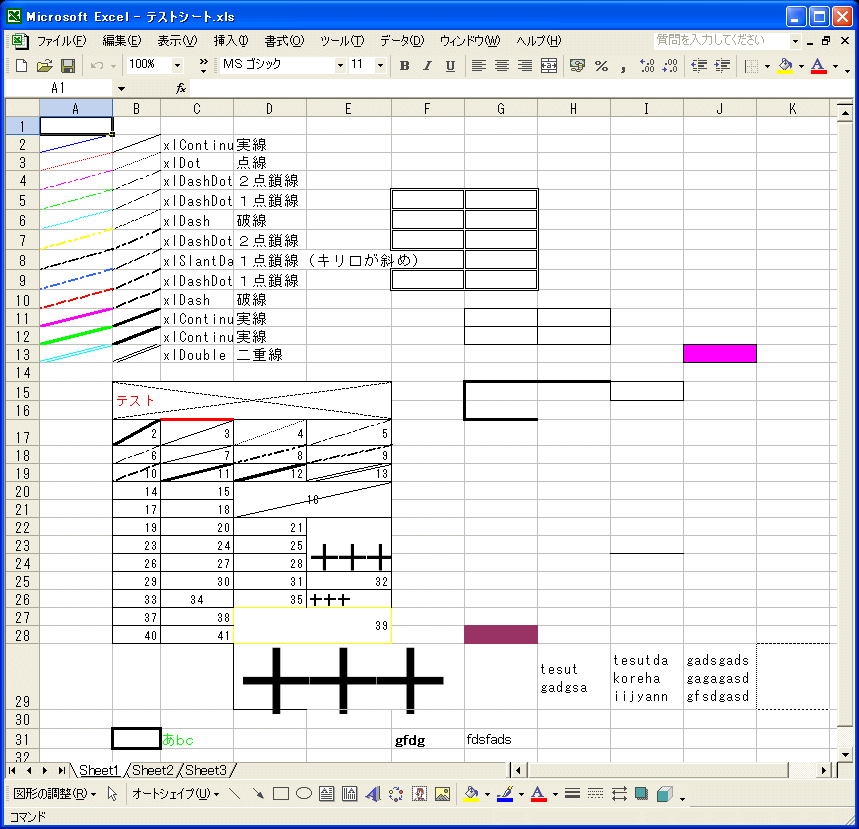Expand the font size dropdown
This screenshot has height=829, width=859.
click(380, 65)
